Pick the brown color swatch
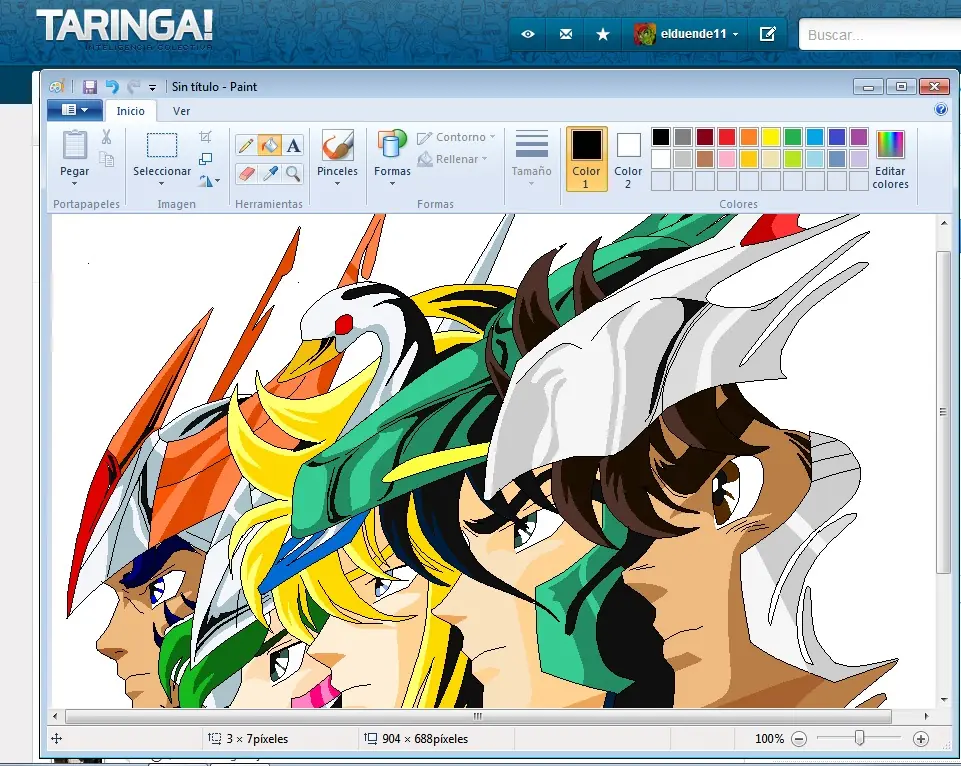 (x=705, y=159)
